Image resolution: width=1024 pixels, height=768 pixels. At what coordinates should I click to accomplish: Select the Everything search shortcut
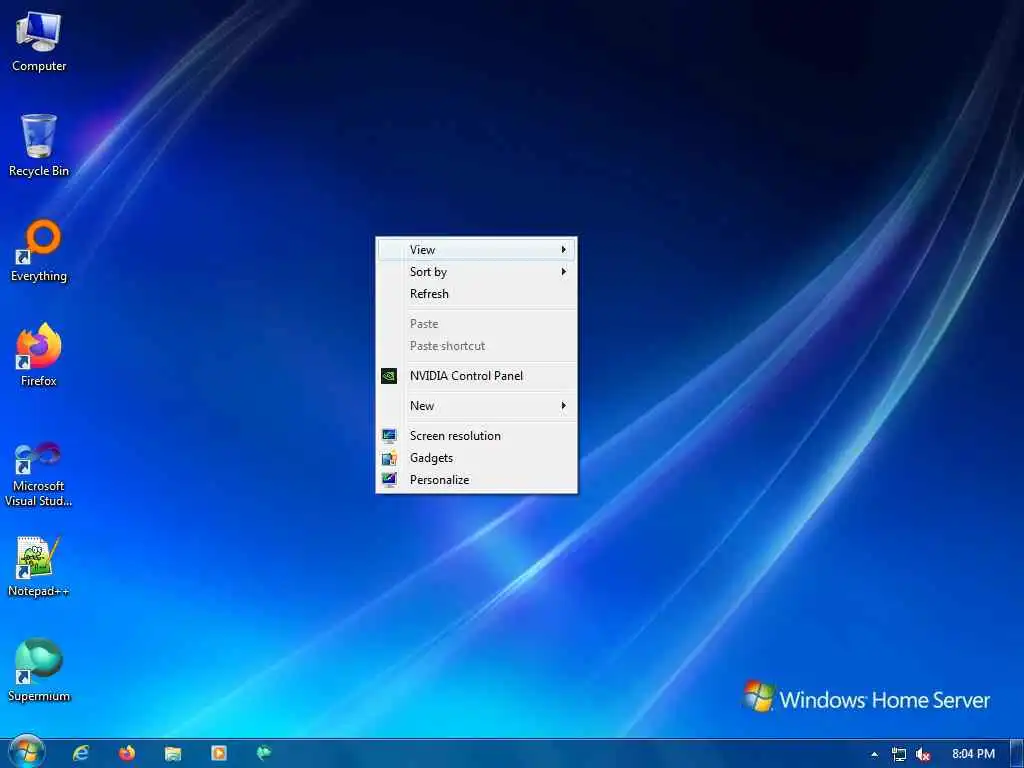pyautogui.click(x=39, y=251)
